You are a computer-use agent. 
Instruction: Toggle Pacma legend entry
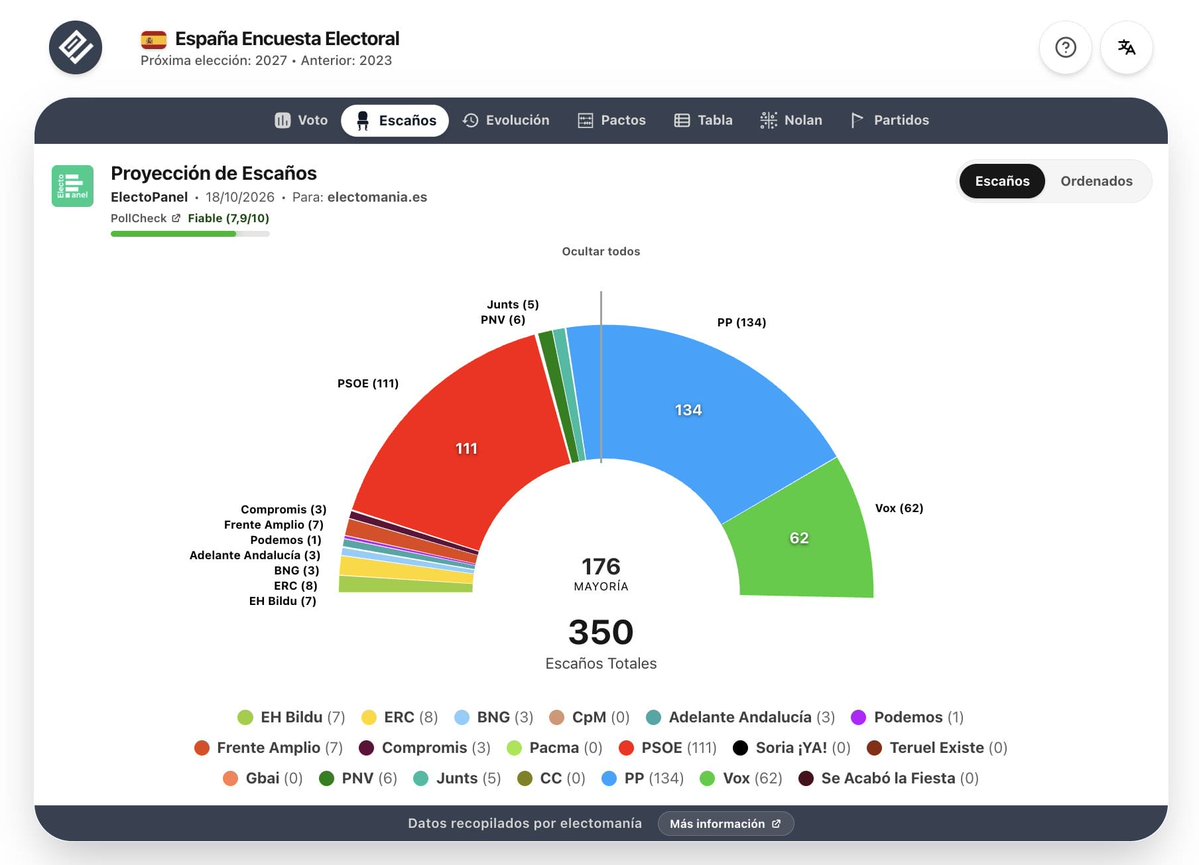point(554,748)
